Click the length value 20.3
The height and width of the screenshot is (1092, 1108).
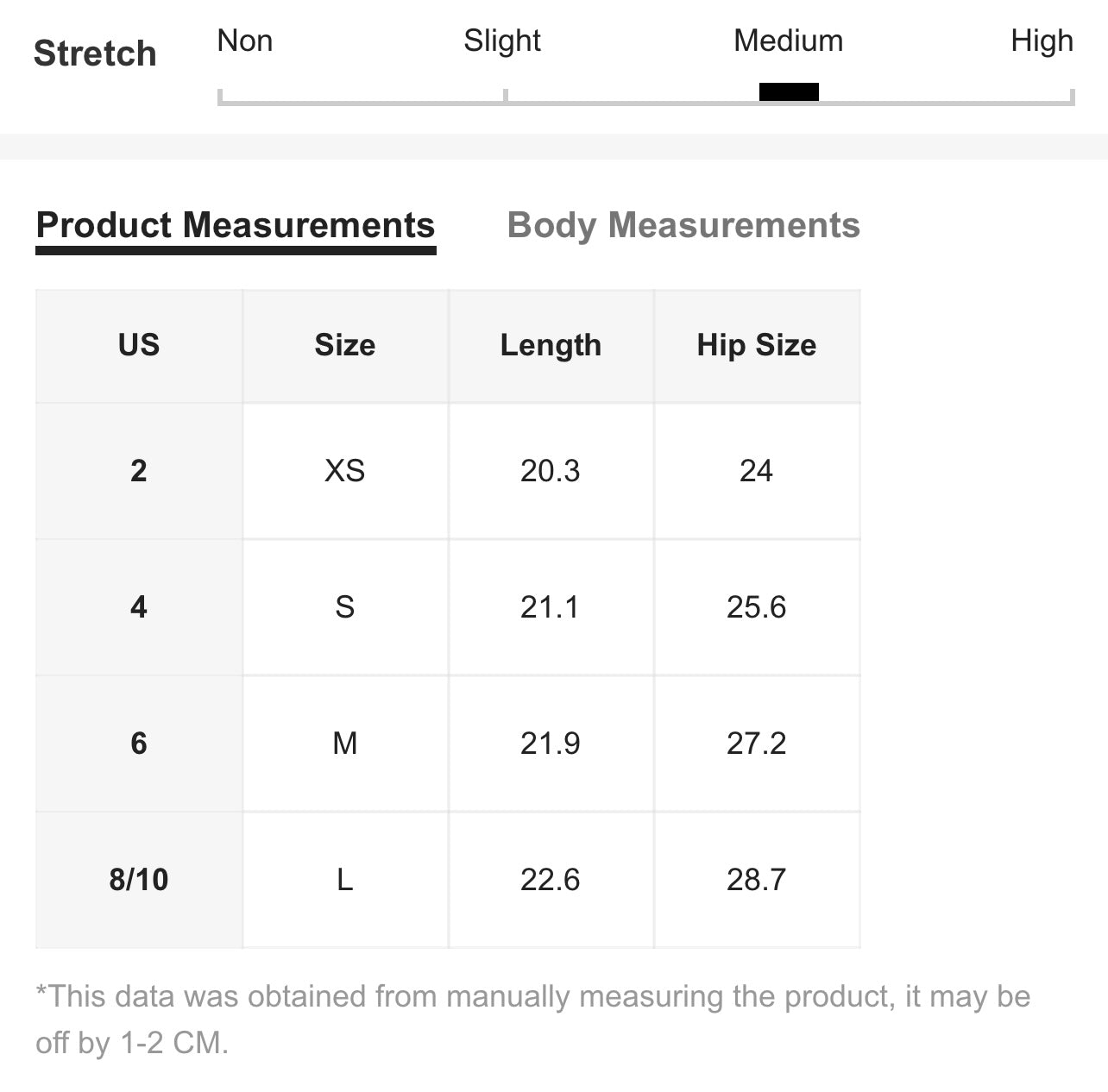[551, 471]
